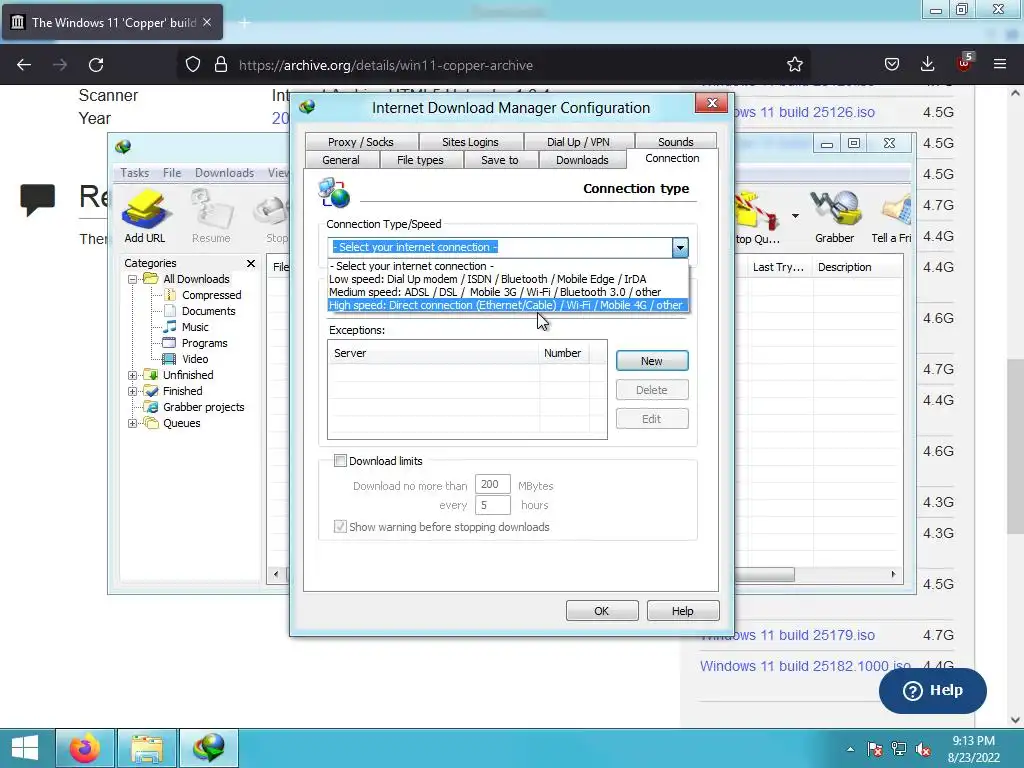This screenshot has height=768, width=1024.
Task: Click the Firefox taskbar icon
Action: (85, 748)
